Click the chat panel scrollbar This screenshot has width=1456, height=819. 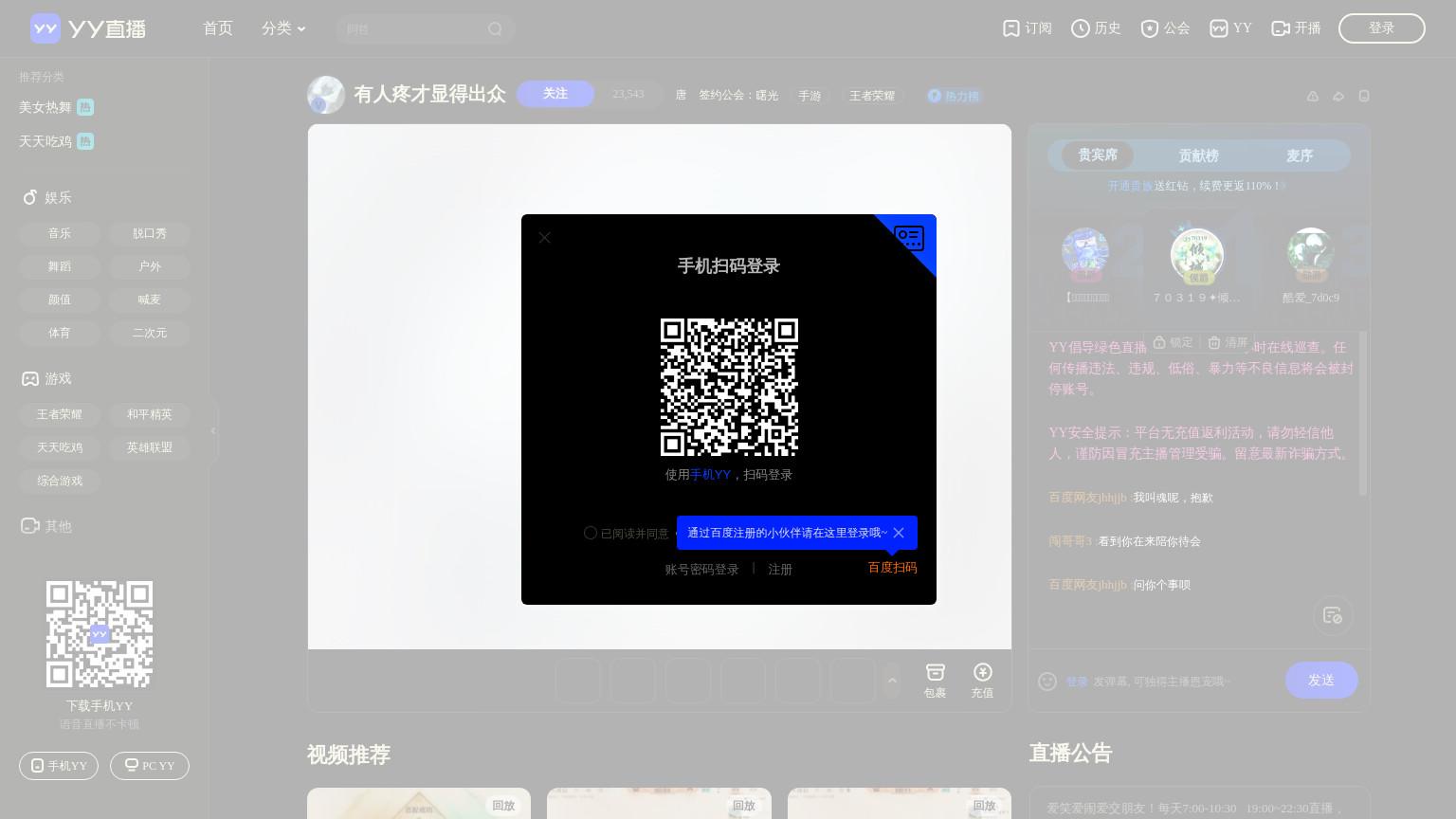coord(1363,413)
